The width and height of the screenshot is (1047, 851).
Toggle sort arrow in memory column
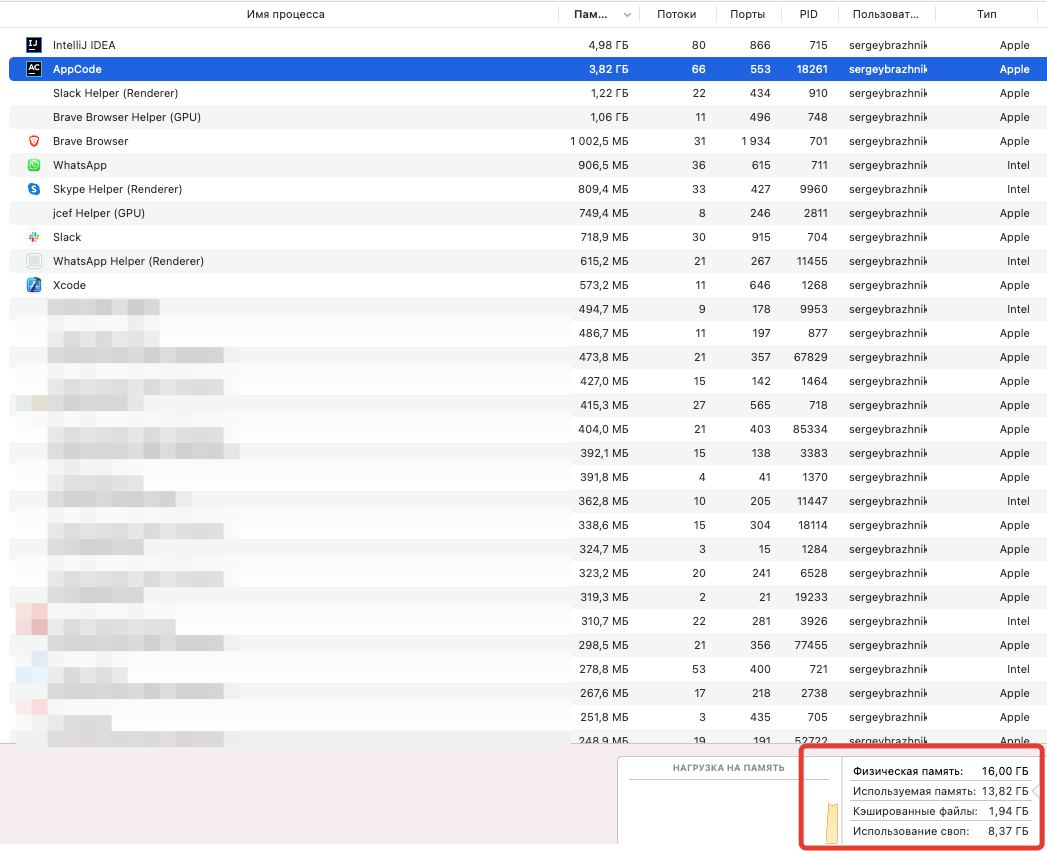(x=627, y=15)
